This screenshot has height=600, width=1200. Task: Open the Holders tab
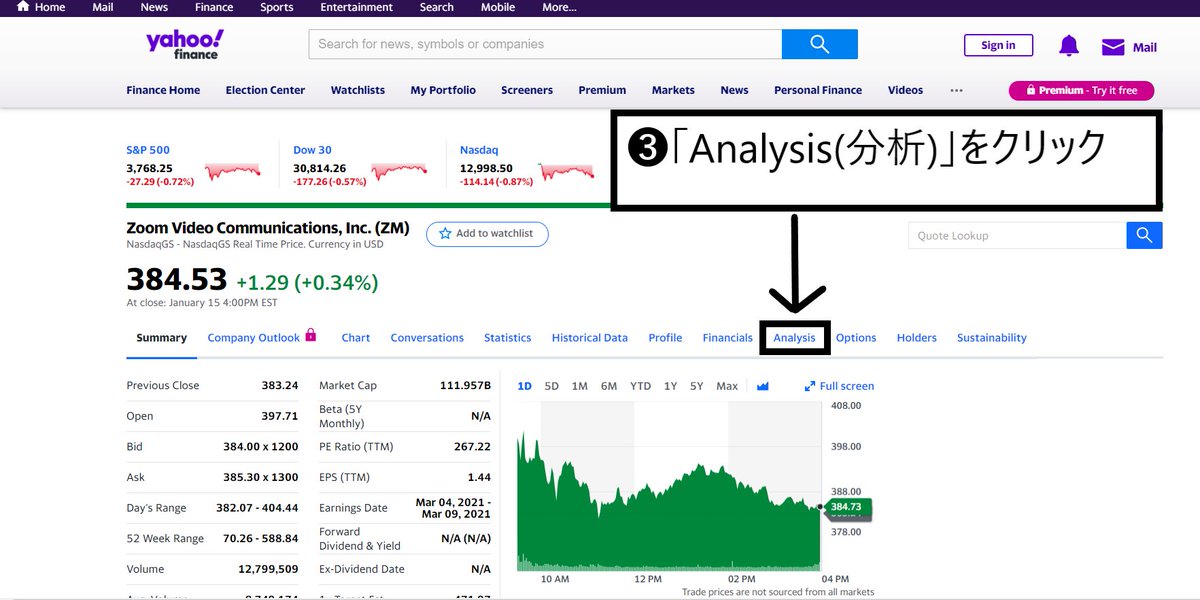tap(917, 338)
